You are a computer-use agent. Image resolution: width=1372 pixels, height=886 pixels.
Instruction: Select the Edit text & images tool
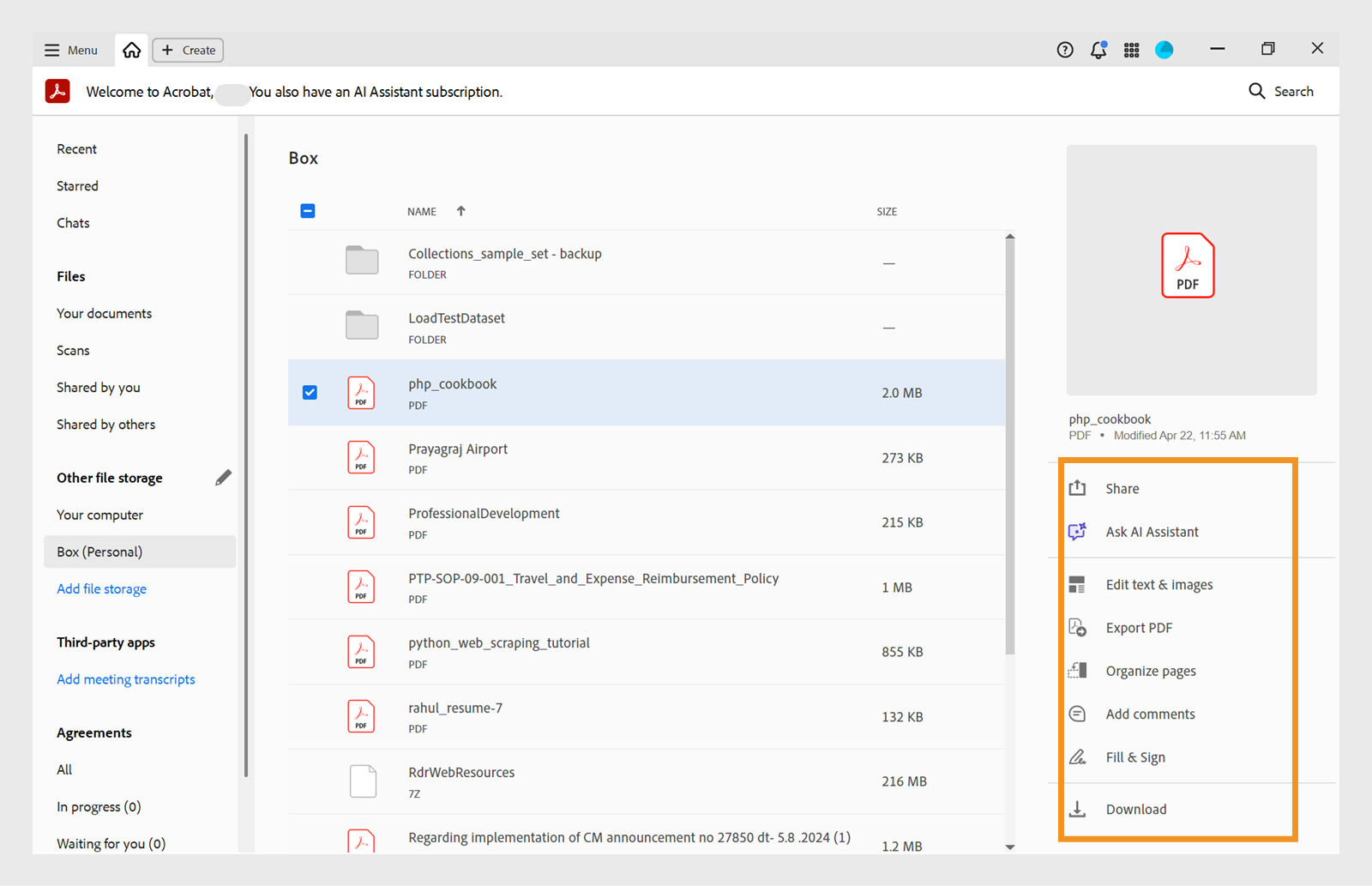coord(1158,584)
